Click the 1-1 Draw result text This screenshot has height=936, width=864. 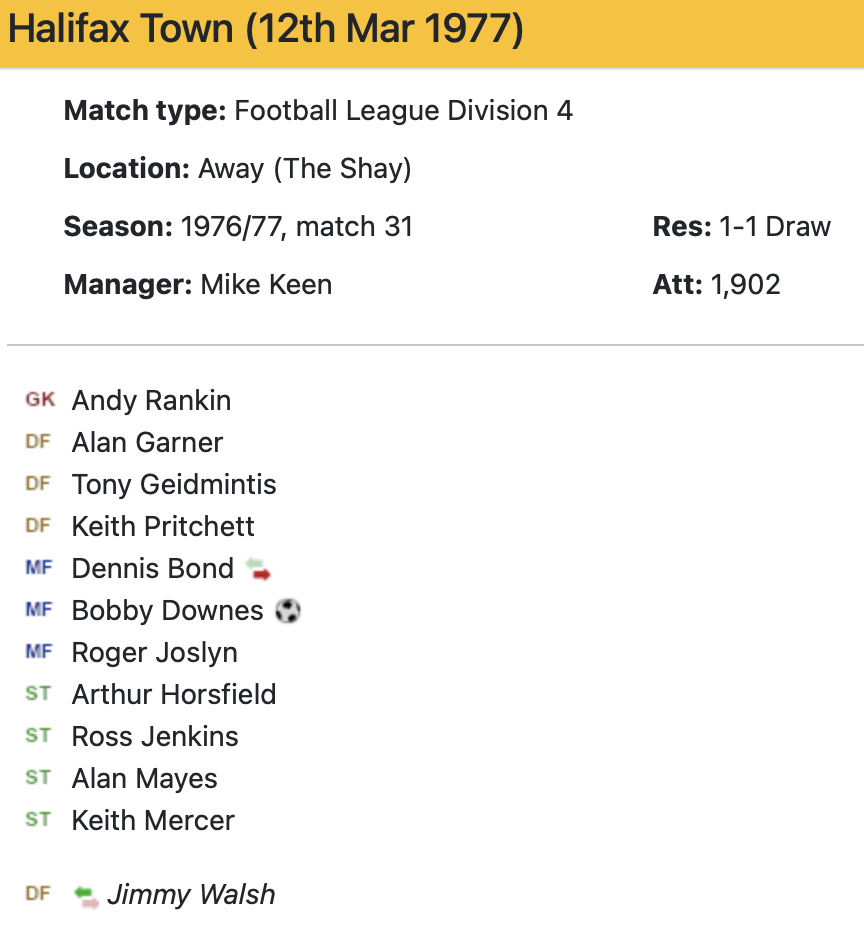pos(774,227)
